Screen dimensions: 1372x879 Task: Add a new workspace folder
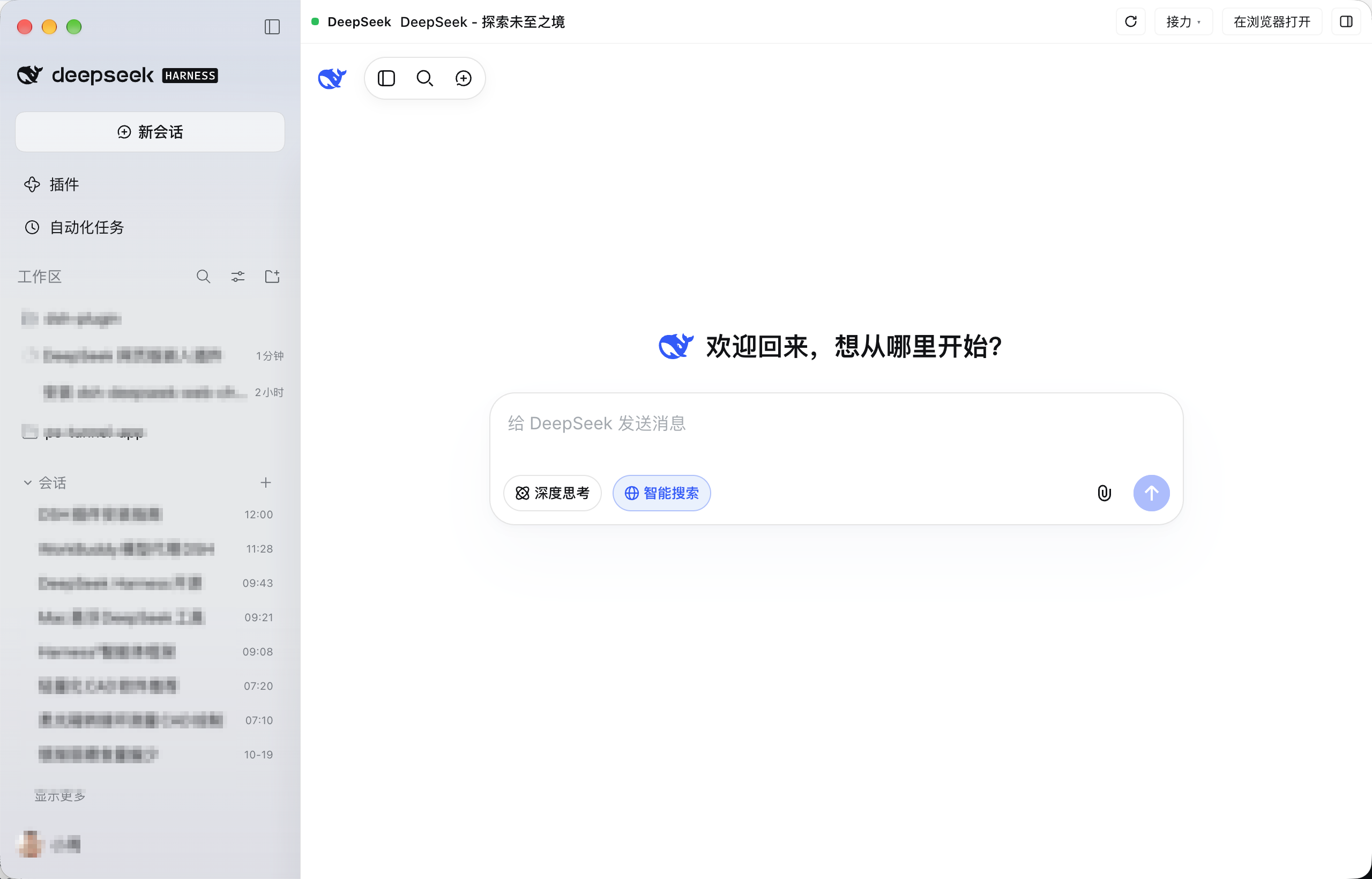(x=272, y=277)
